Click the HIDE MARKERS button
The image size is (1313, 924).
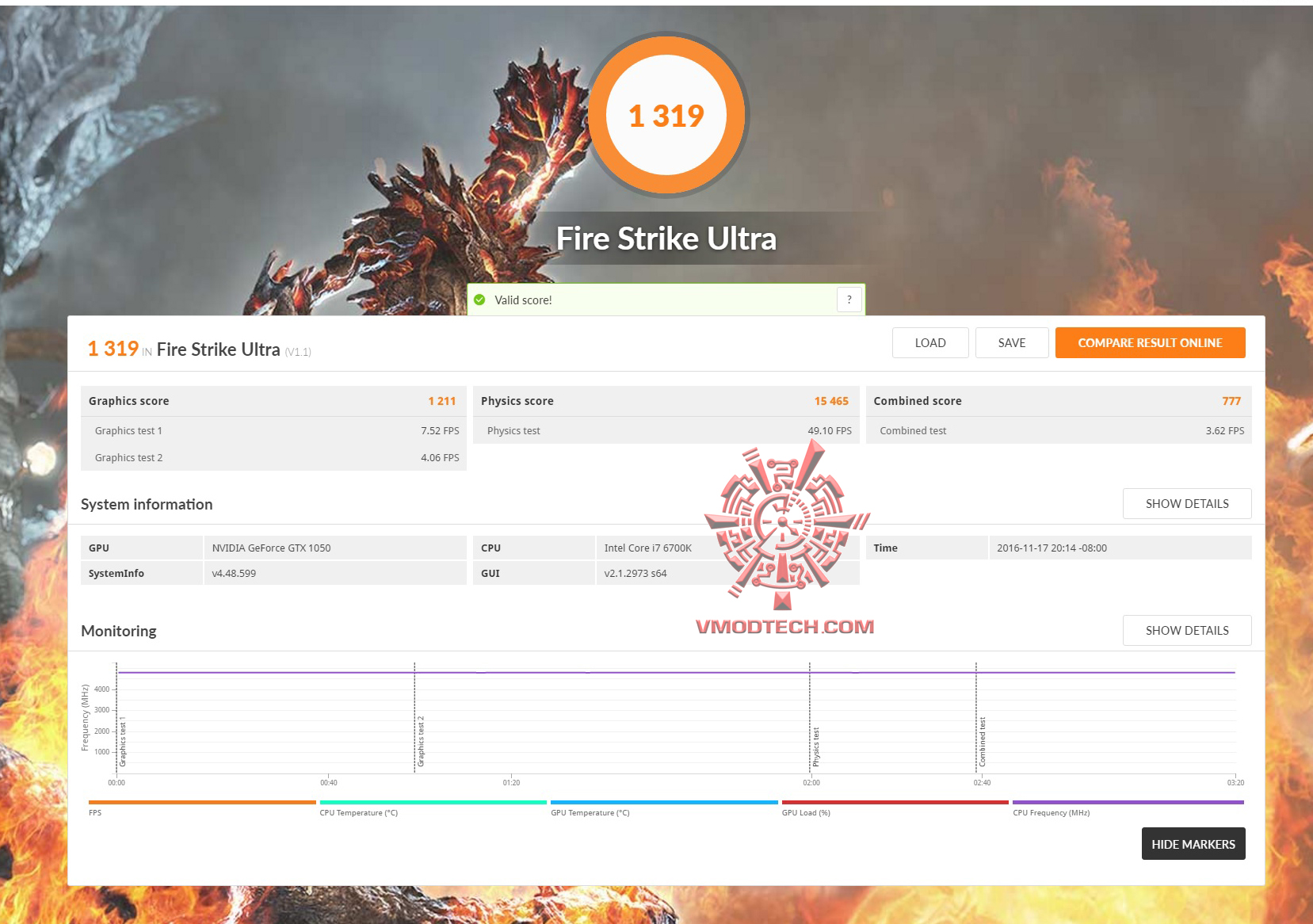pos(1193,844)
